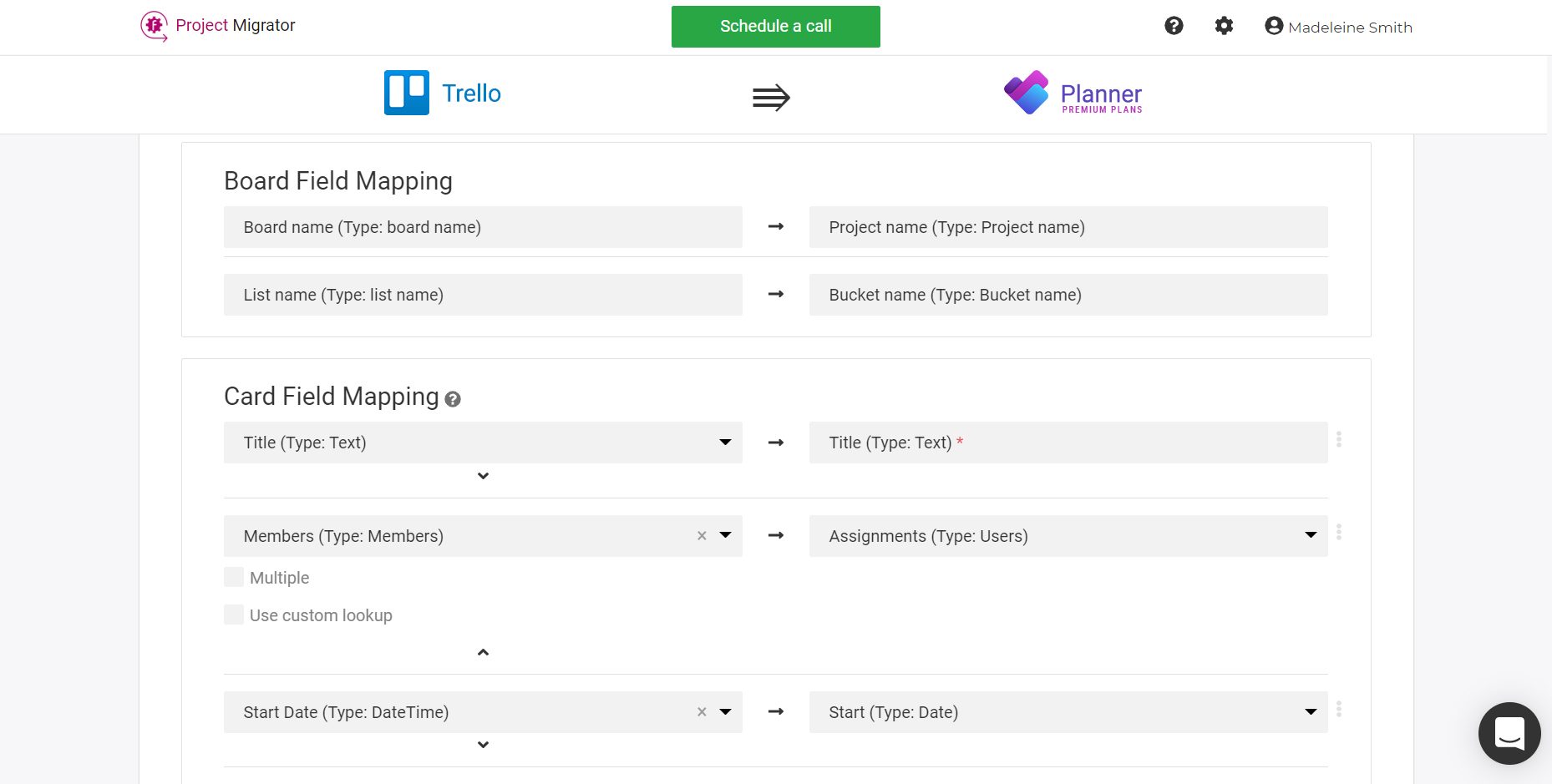This screenshot has width=1552, height=784.
Task: Click the Project Migrator logo
Action: [217, 26]
